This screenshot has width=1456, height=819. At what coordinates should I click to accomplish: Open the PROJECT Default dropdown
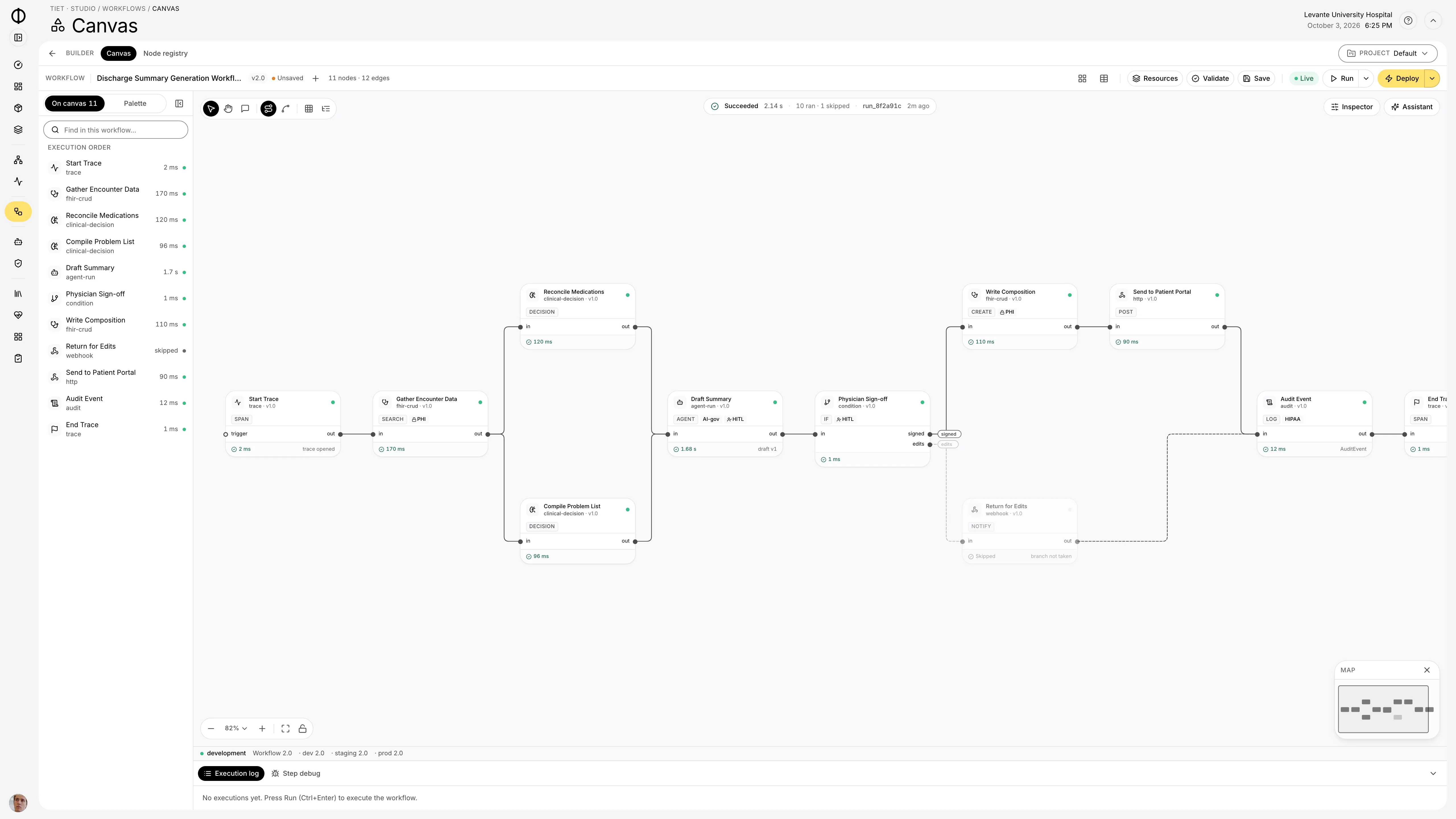coord(1388,53)
